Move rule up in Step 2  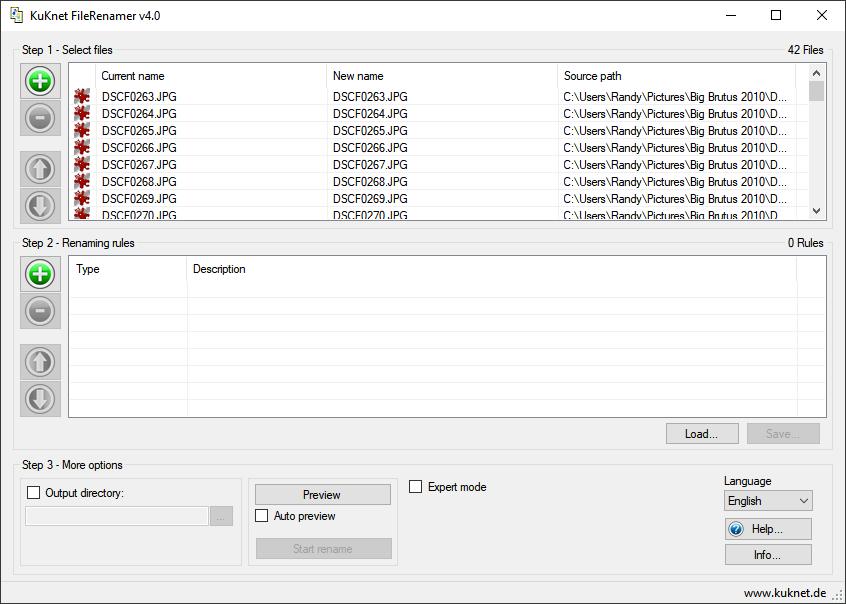click(x=40, y=362)
